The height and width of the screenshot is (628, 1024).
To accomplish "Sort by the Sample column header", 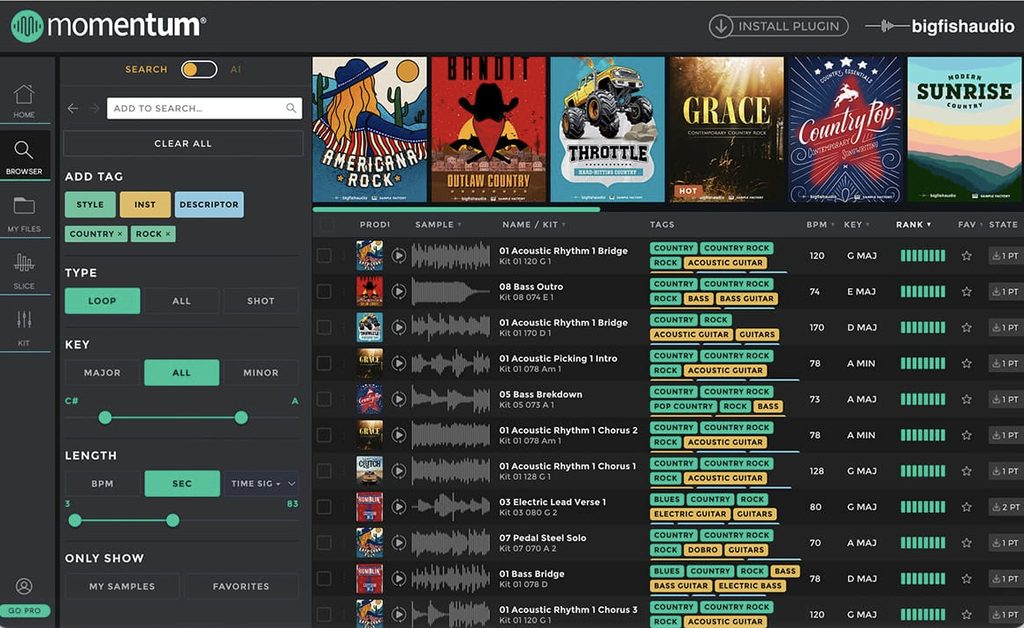I will [438, 225].
